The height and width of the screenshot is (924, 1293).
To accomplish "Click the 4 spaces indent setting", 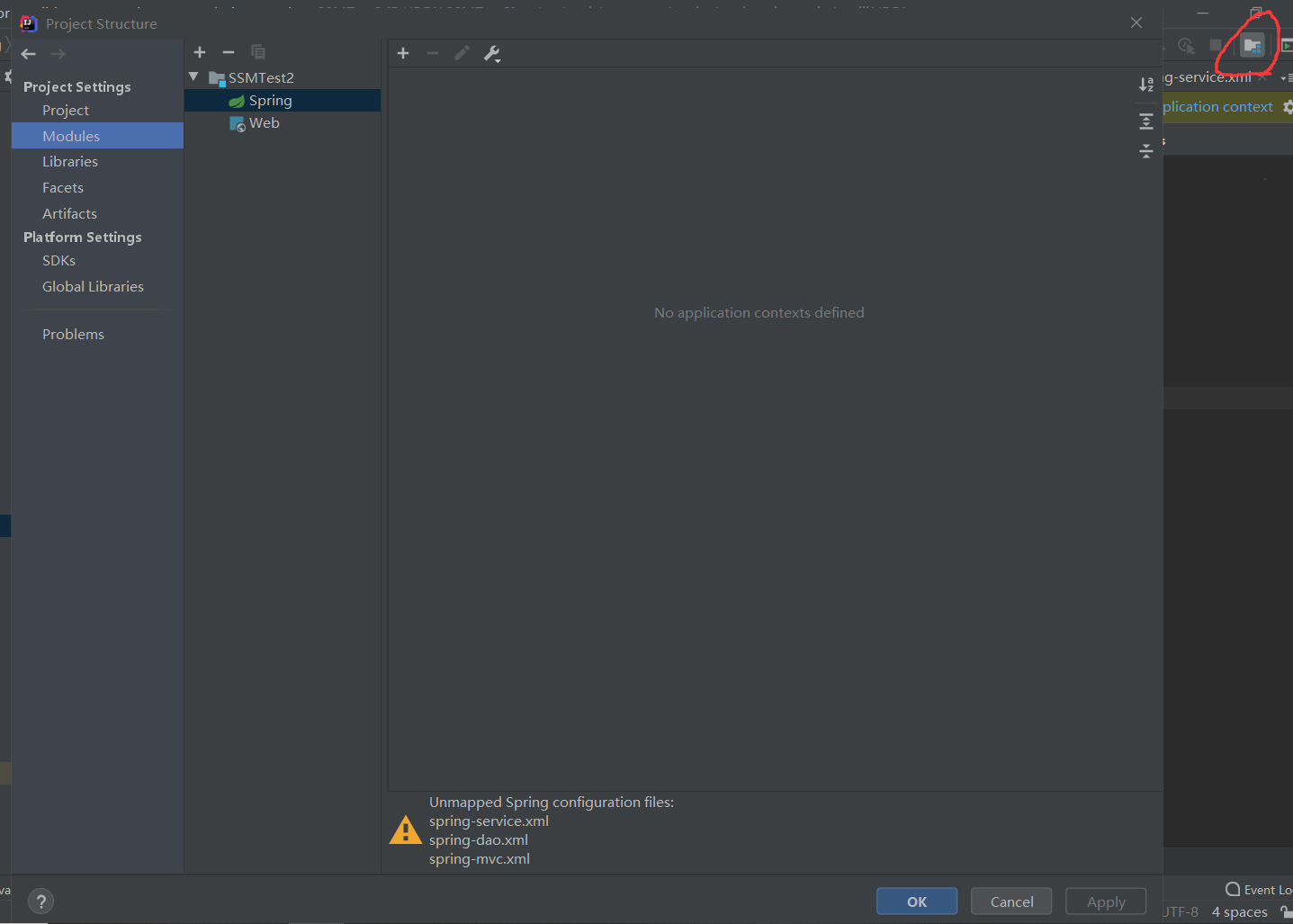I will [x=1239, y=912].
